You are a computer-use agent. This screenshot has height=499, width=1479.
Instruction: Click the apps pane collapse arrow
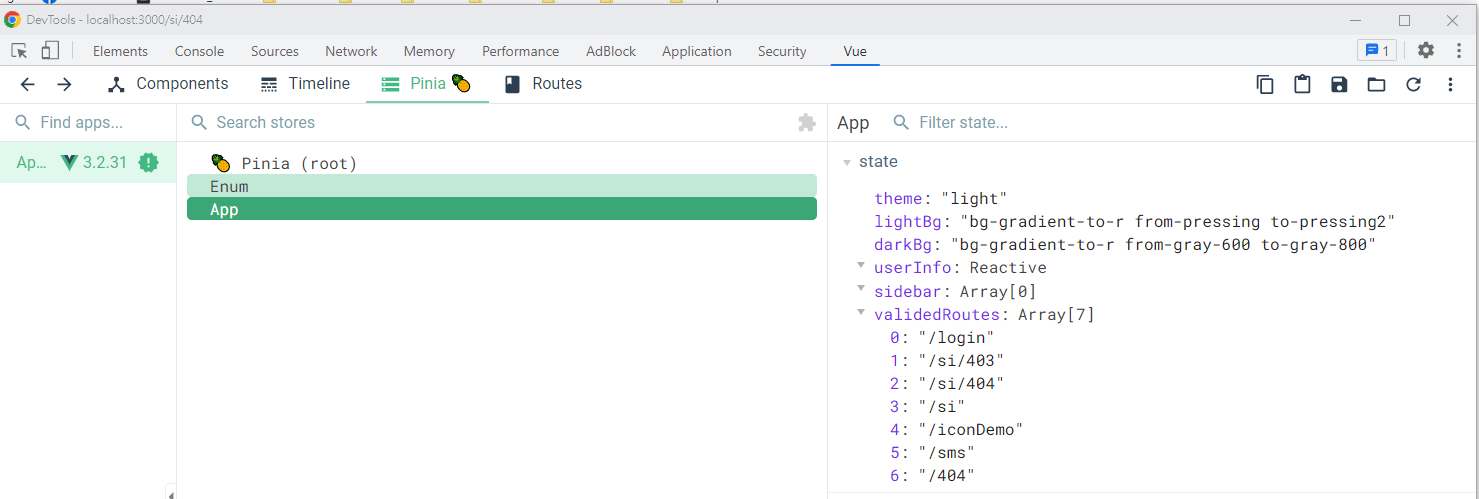click(x=171, y=493)
